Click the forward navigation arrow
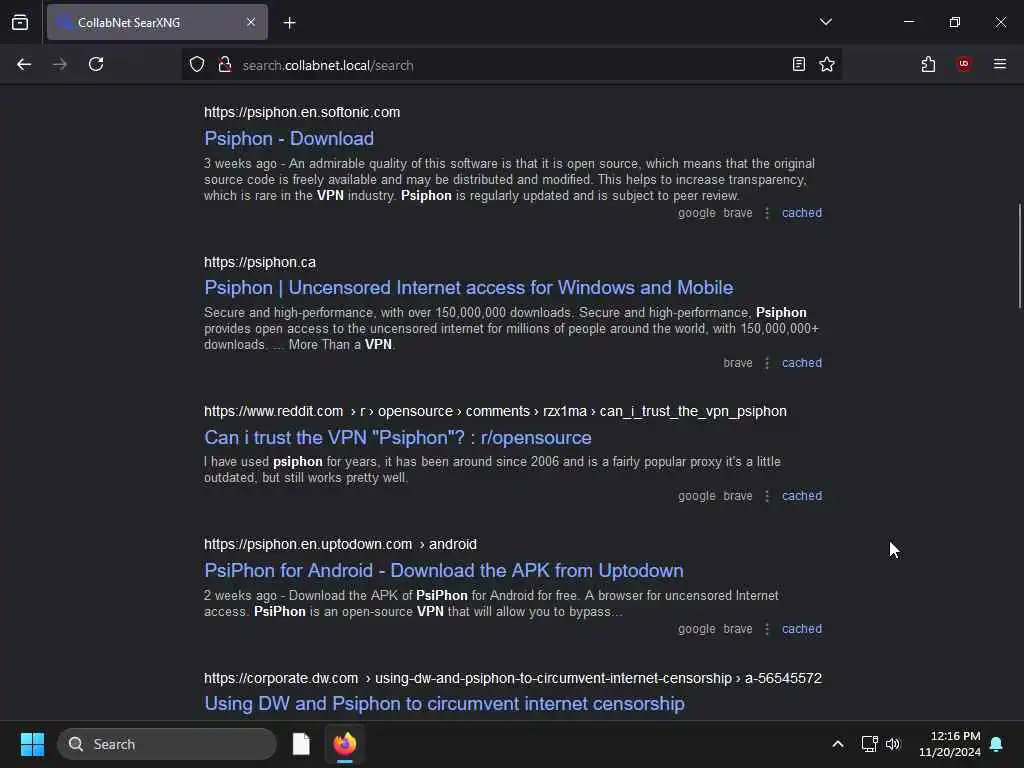1024x768 pixels. 59,64
